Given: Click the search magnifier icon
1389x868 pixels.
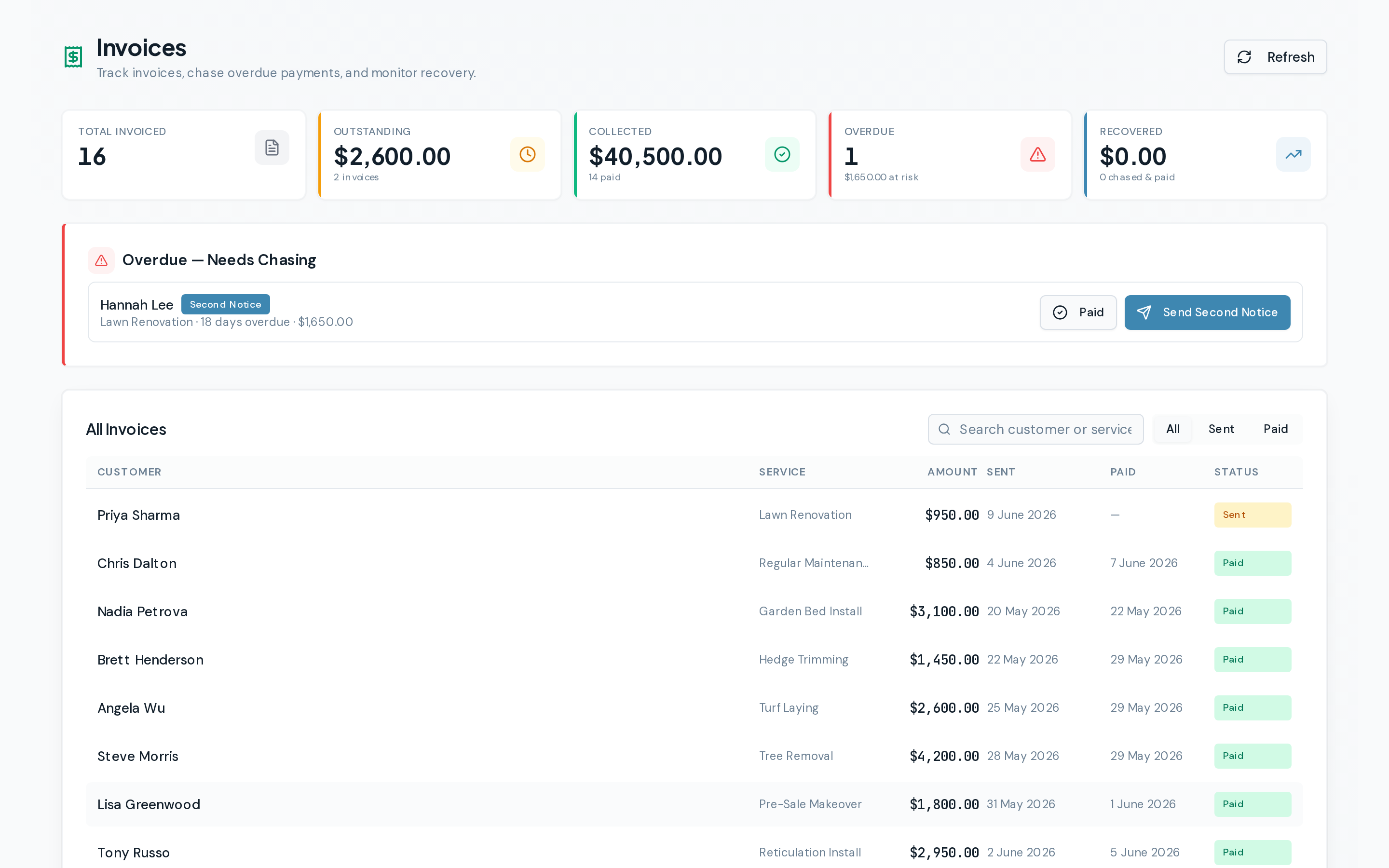Looking at the screenshot, I should [943, 429].
